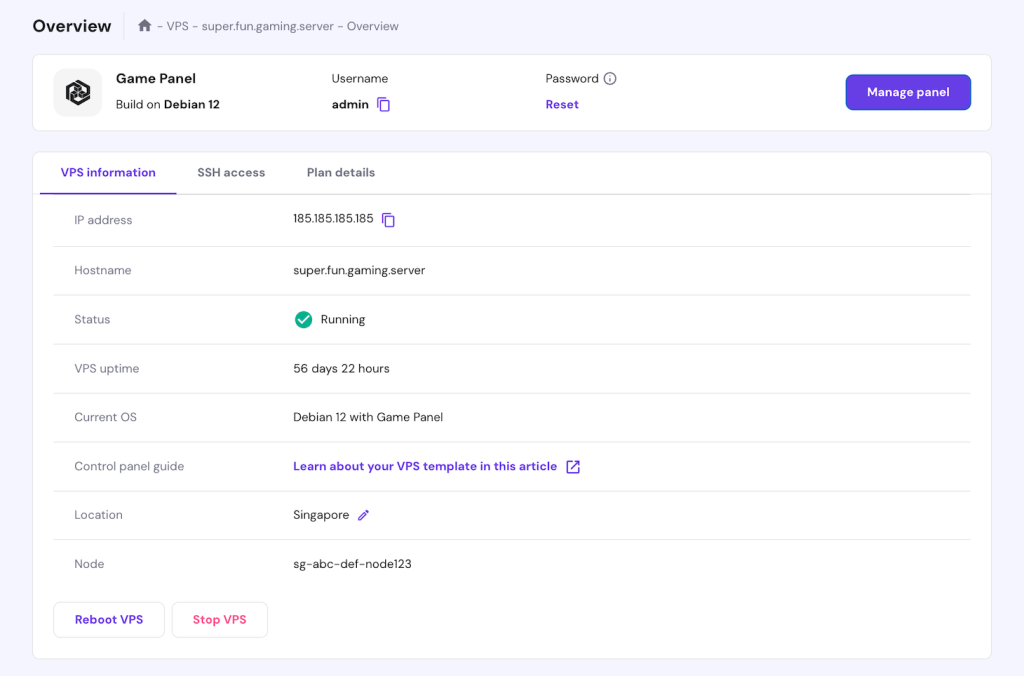The height and width of the screenshot is (676, 1024).
Task: Stop the VPS
Action: tap(219, 619)
